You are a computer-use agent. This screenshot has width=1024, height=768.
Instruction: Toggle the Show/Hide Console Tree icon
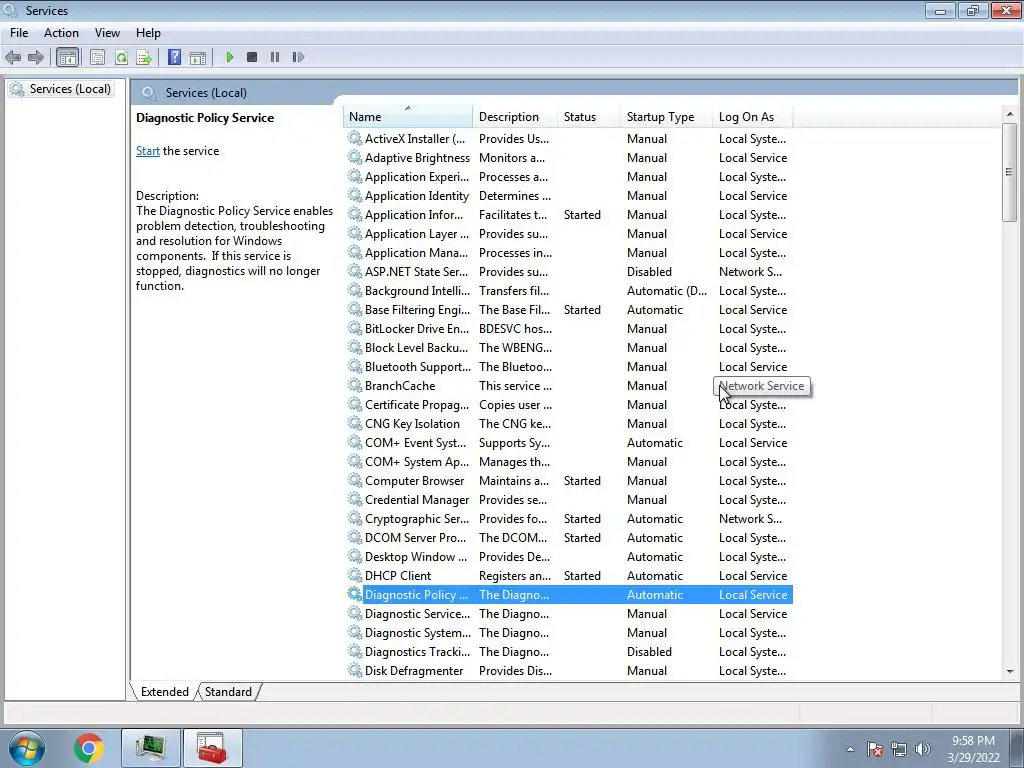click(x=67, y=57)
